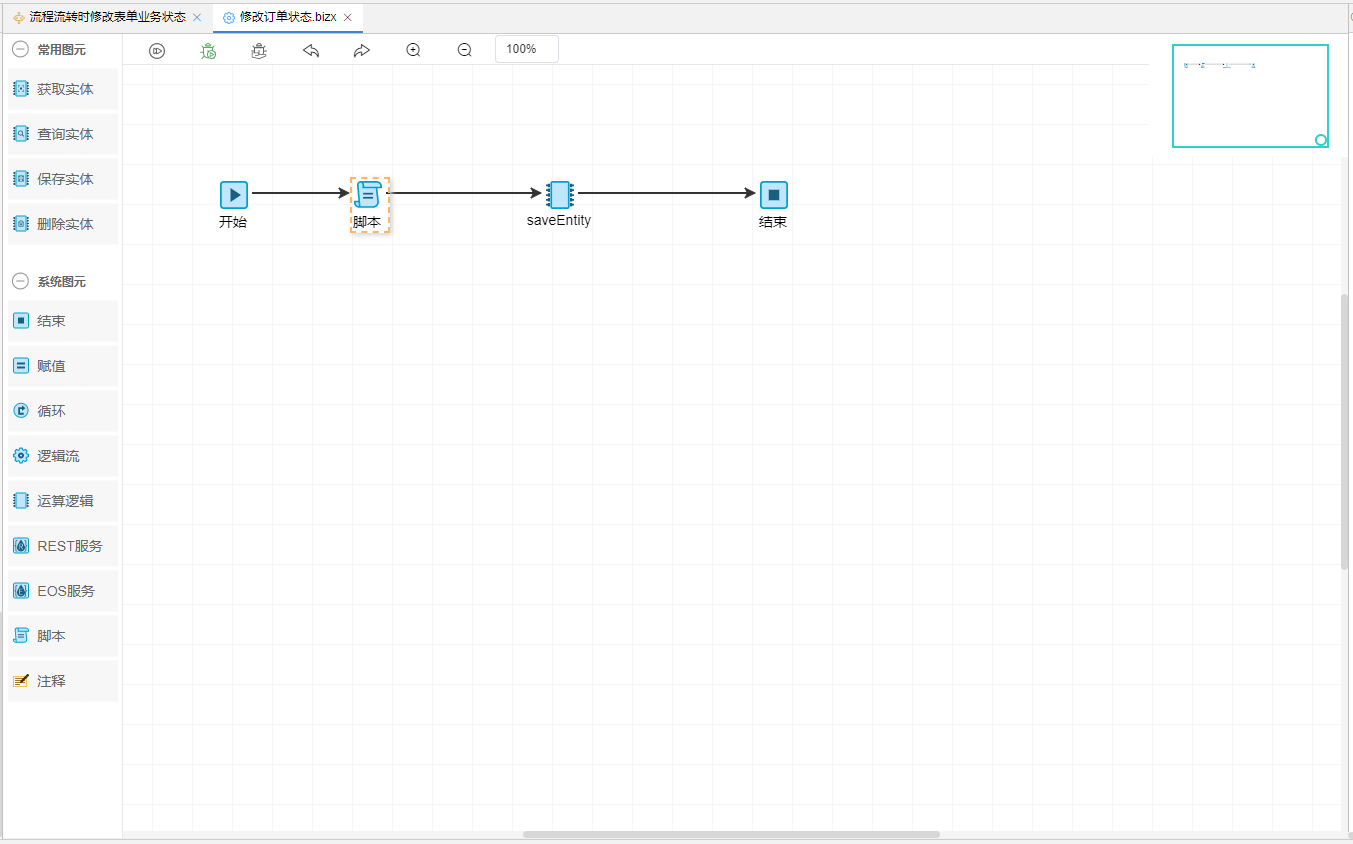Collapse the 常用图元 palette section
The height and width of the screenshot is (844, 1353).
[20, 49]
